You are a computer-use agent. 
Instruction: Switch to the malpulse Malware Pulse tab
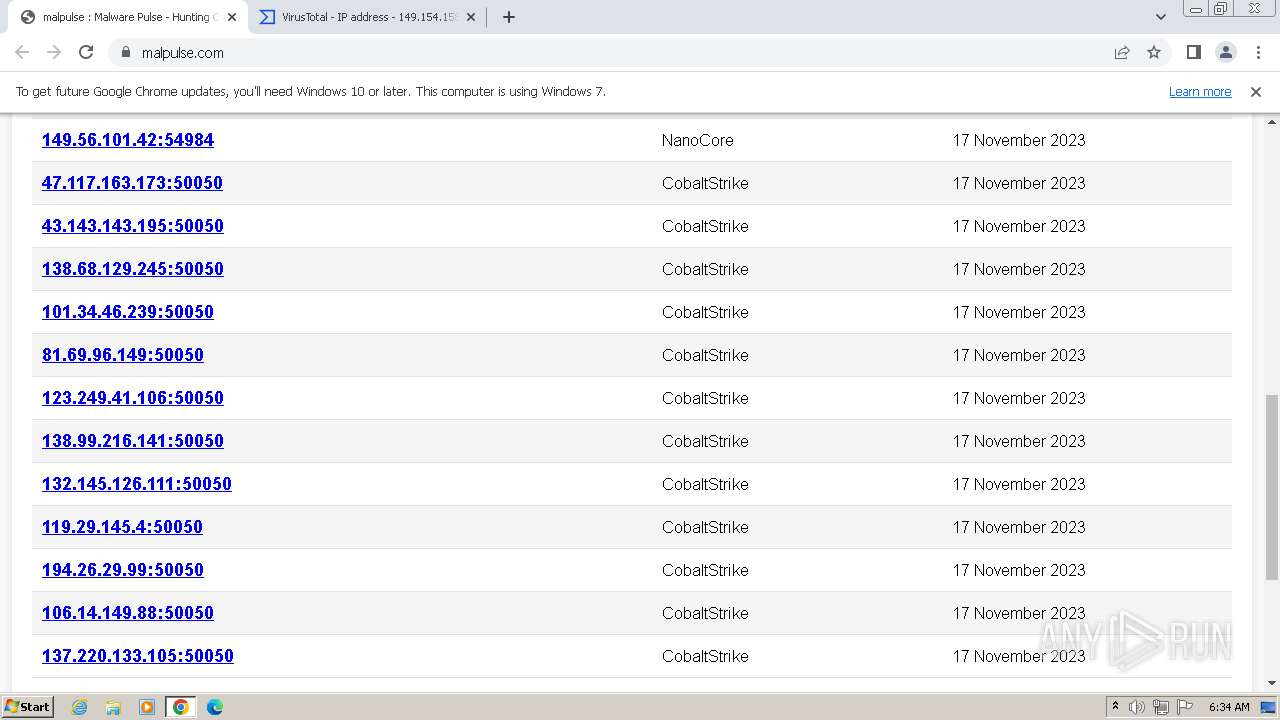[x=126, y=17]
